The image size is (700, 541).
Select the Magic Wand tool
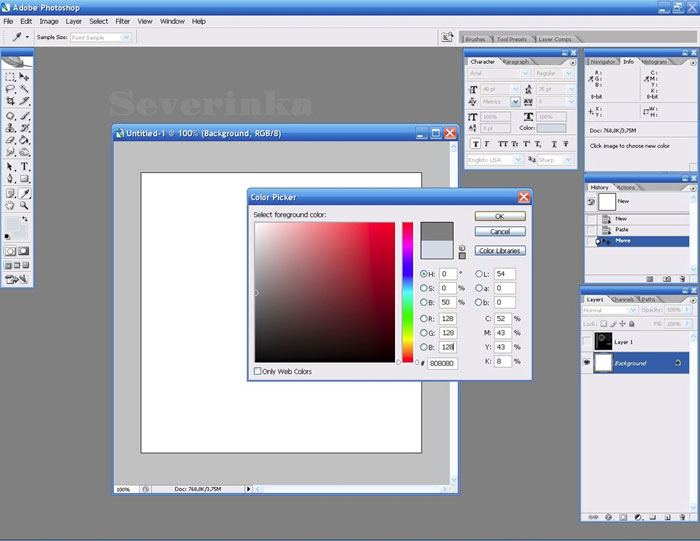(x=25, y=89)
